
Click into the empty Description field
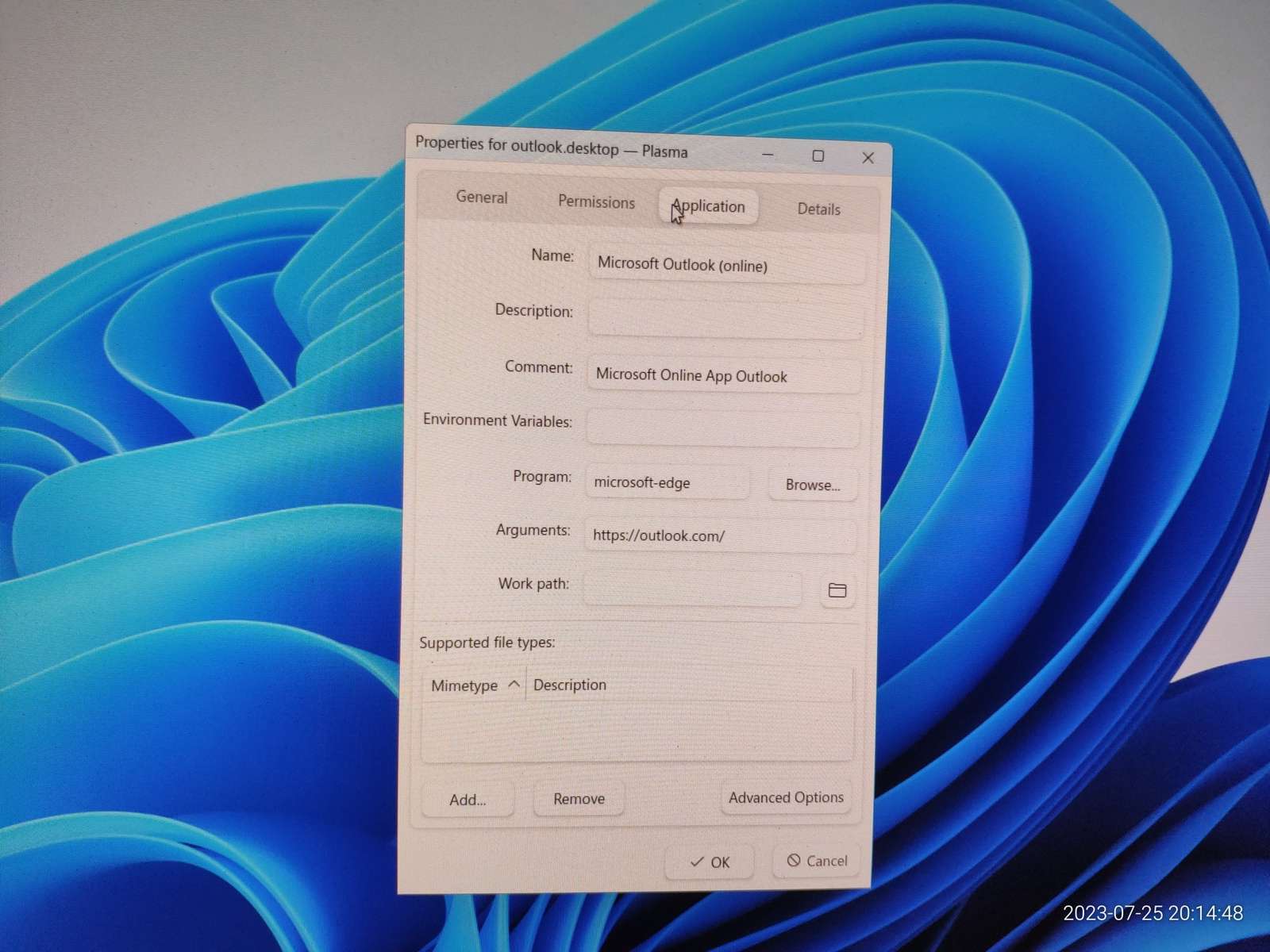(725, 319)
